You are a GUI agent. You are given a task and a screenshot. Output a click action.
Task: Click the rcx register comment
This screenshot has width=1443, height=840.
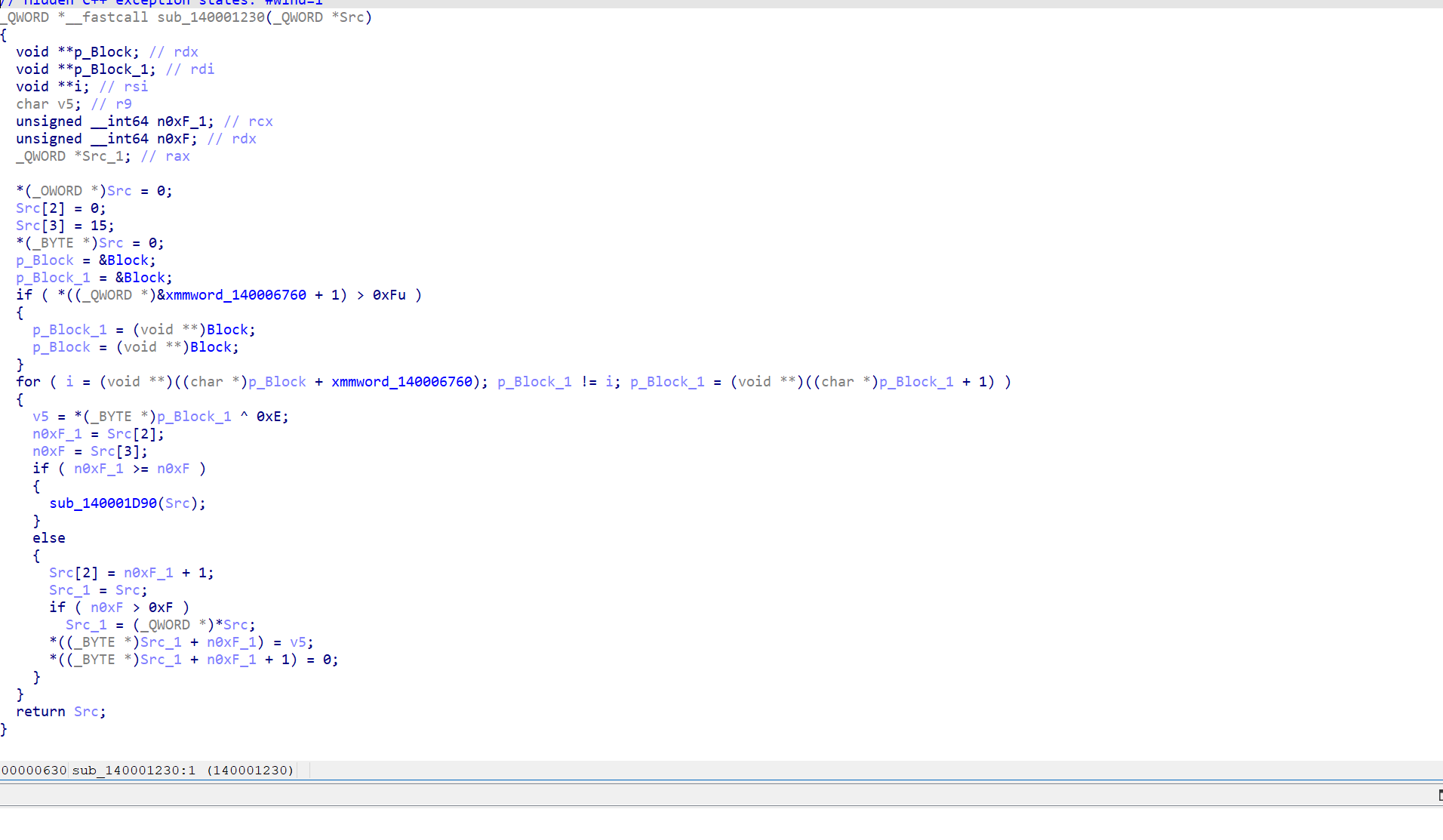point(260,122)
